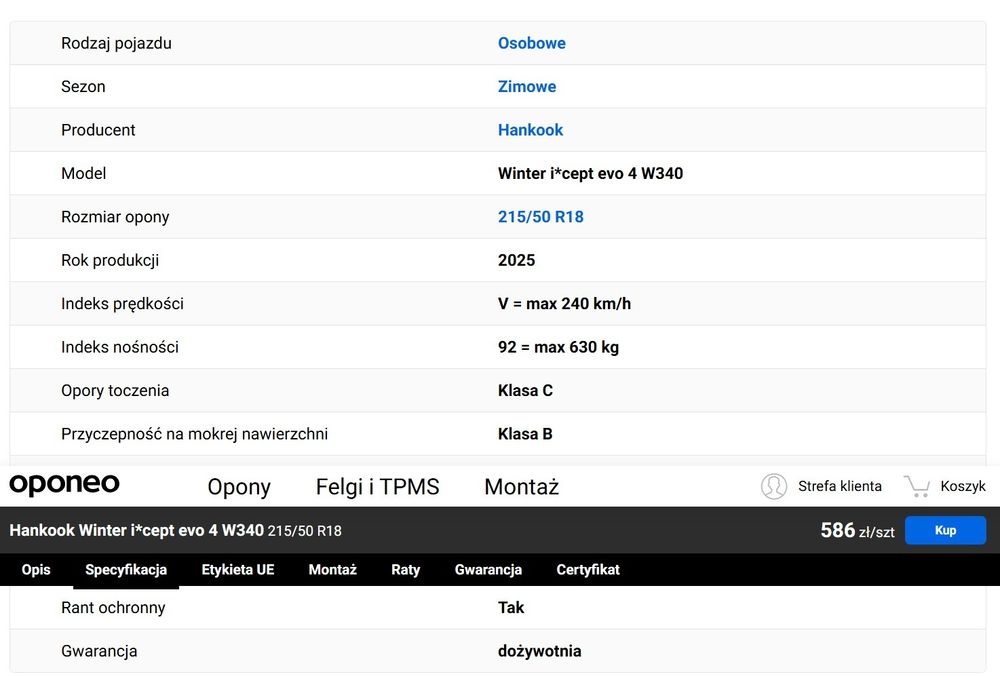Follow the Zimowe season link
The width and height of the screenshot is (1000, 676).
pos(527,86)
